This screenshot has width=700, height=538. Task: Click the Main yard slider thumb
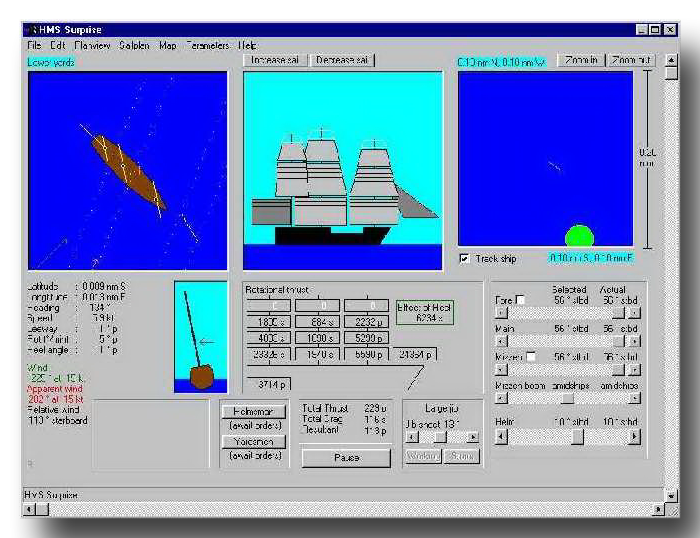[x=618, y=341]
